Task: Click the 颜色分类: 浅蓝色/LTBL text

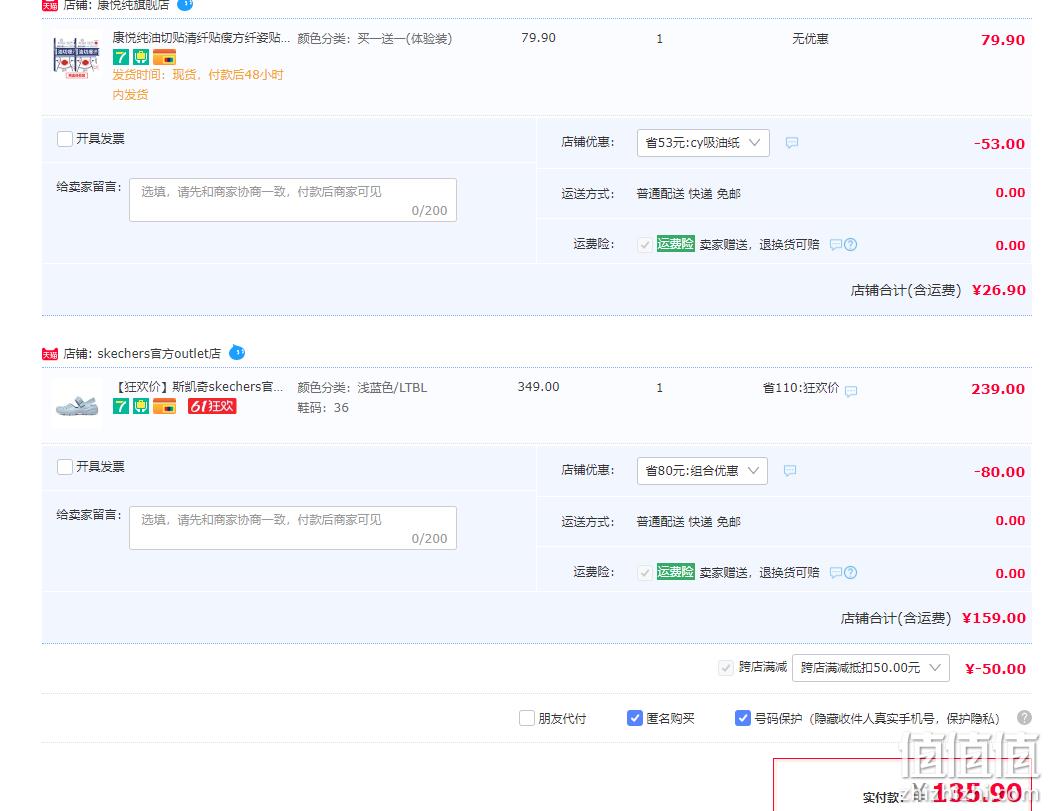Action: 362,387
